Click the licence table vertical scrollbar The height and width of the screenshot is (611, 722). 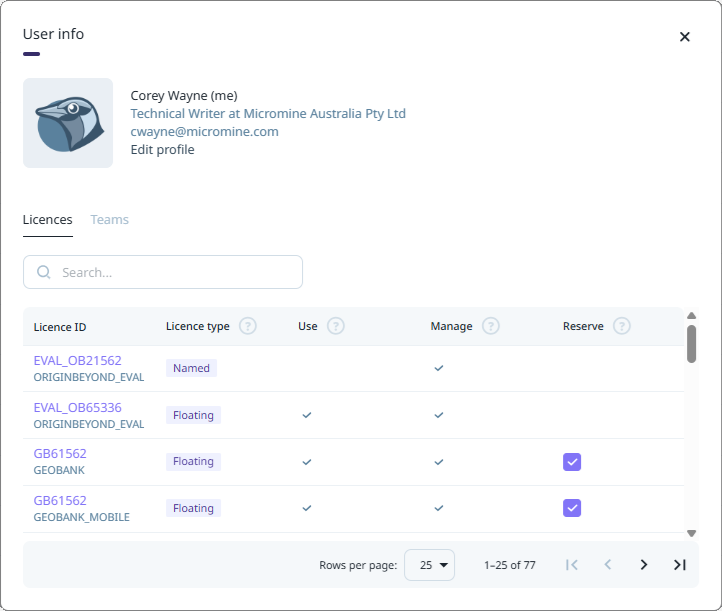[x=691, y=344]
